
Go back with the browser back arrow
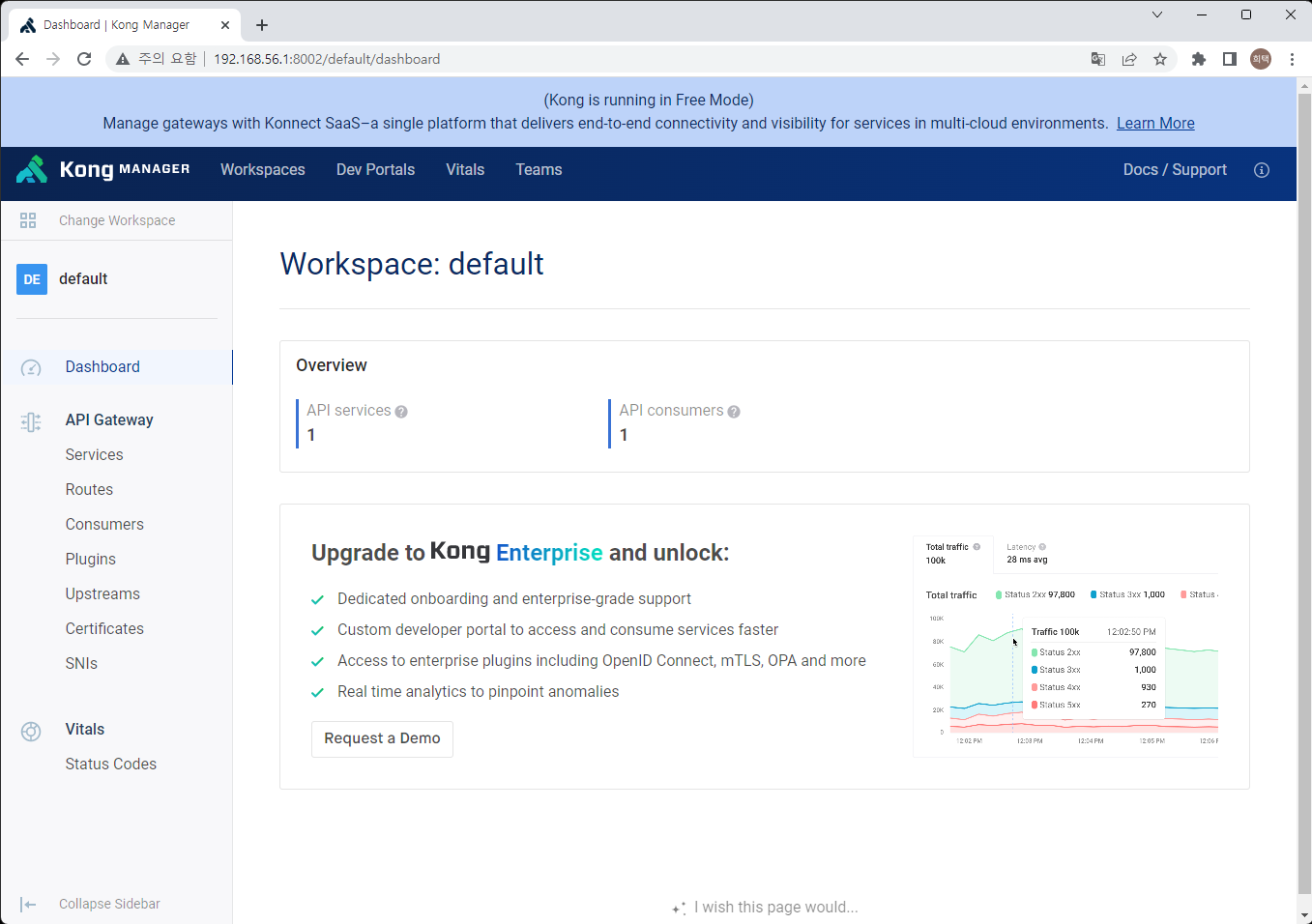click(22, 59)
